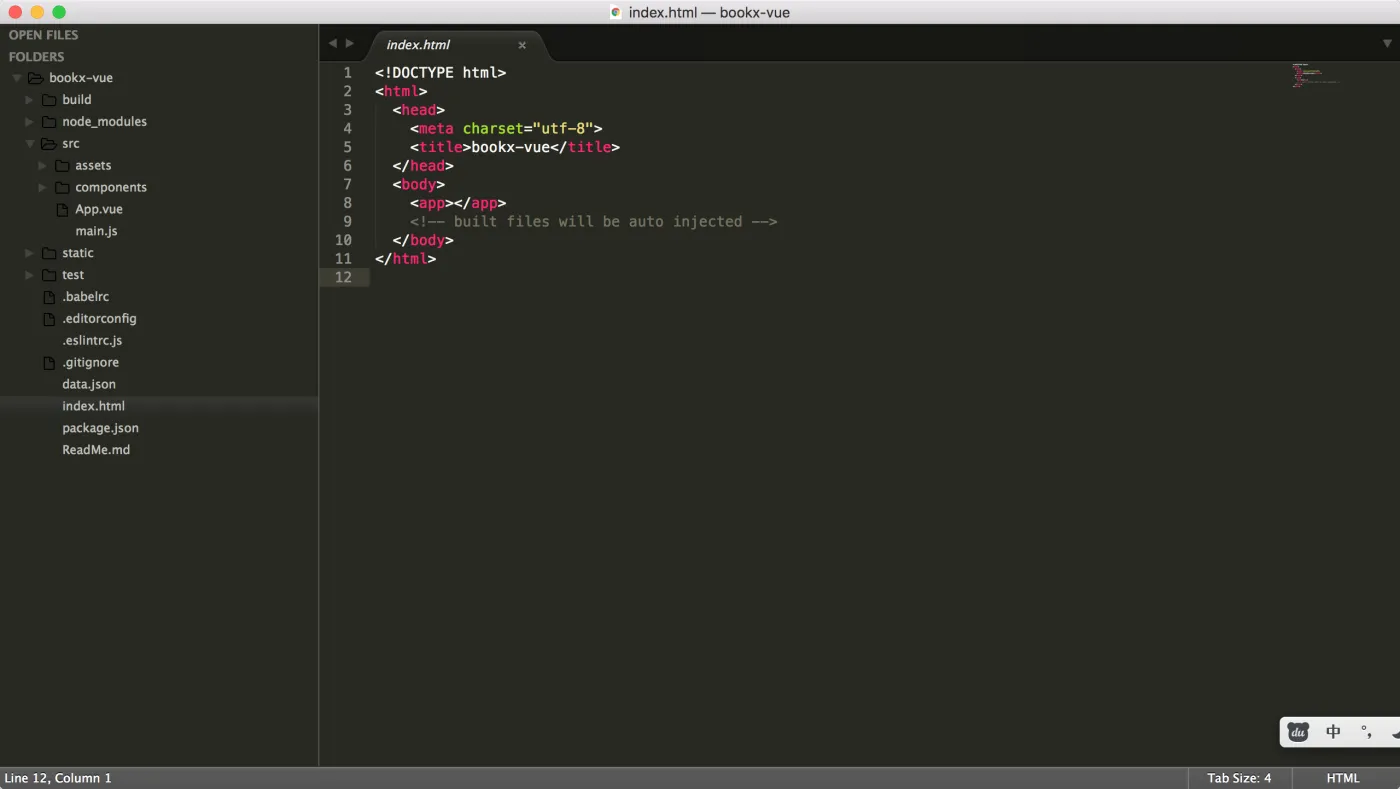Image resolution: width=1400 pixels, height=789 pixels.
Task: Click the closing html tag line
Action: pos(405,258)
